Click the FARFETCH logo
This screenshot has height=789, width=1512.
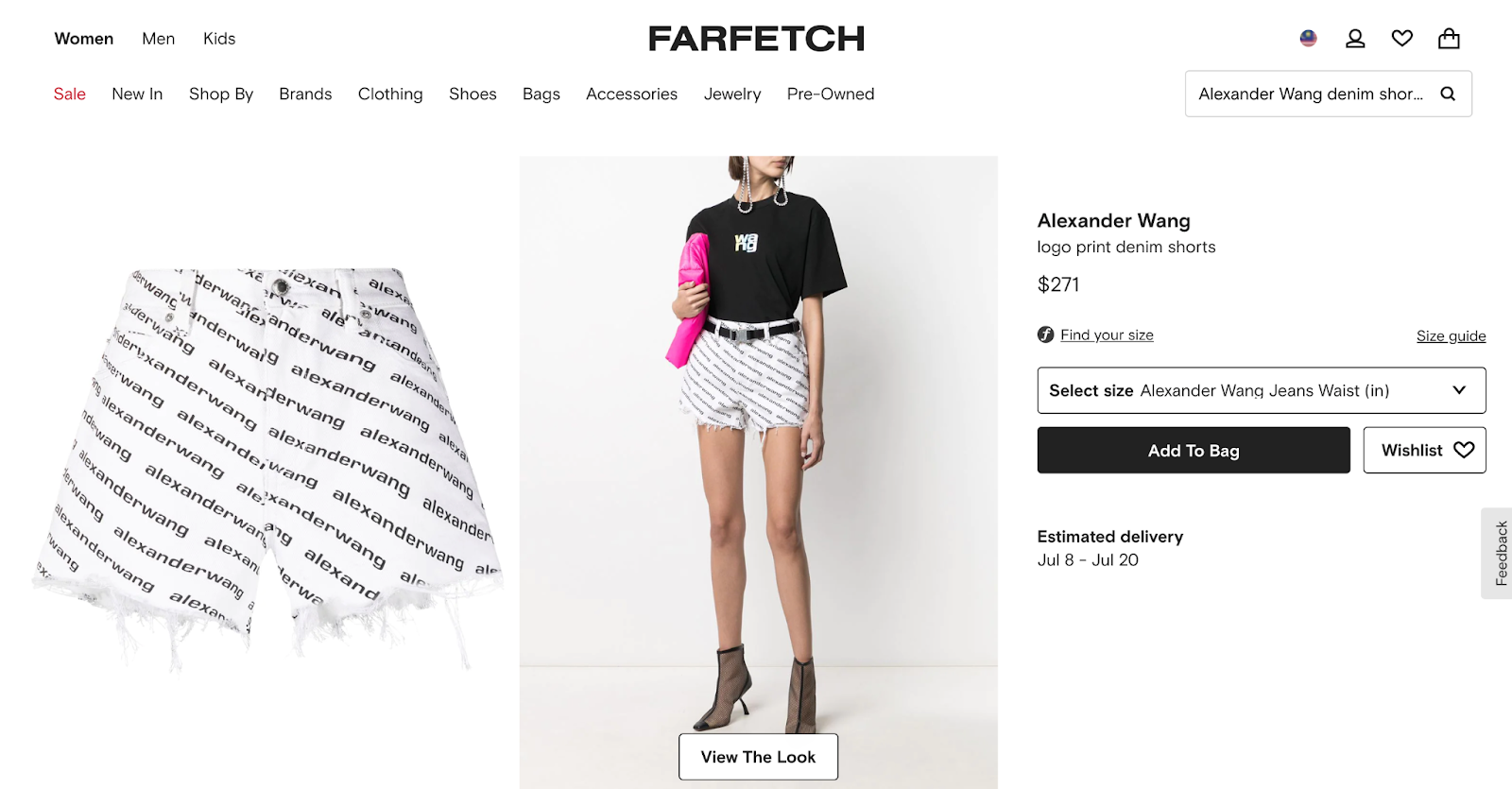click(x=756, y=39)
